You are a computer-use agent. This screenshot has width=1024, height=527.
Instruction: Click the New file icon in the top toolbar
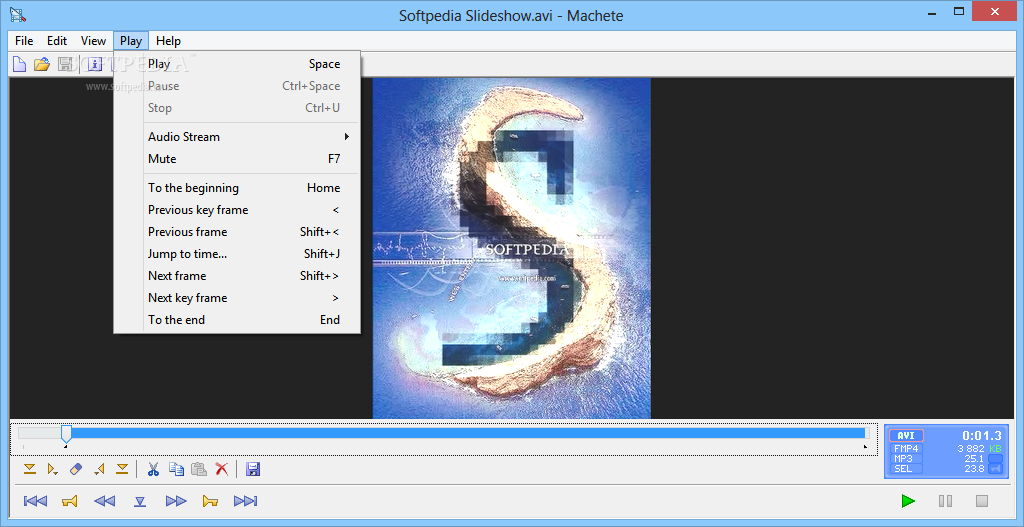pos(20,64)
